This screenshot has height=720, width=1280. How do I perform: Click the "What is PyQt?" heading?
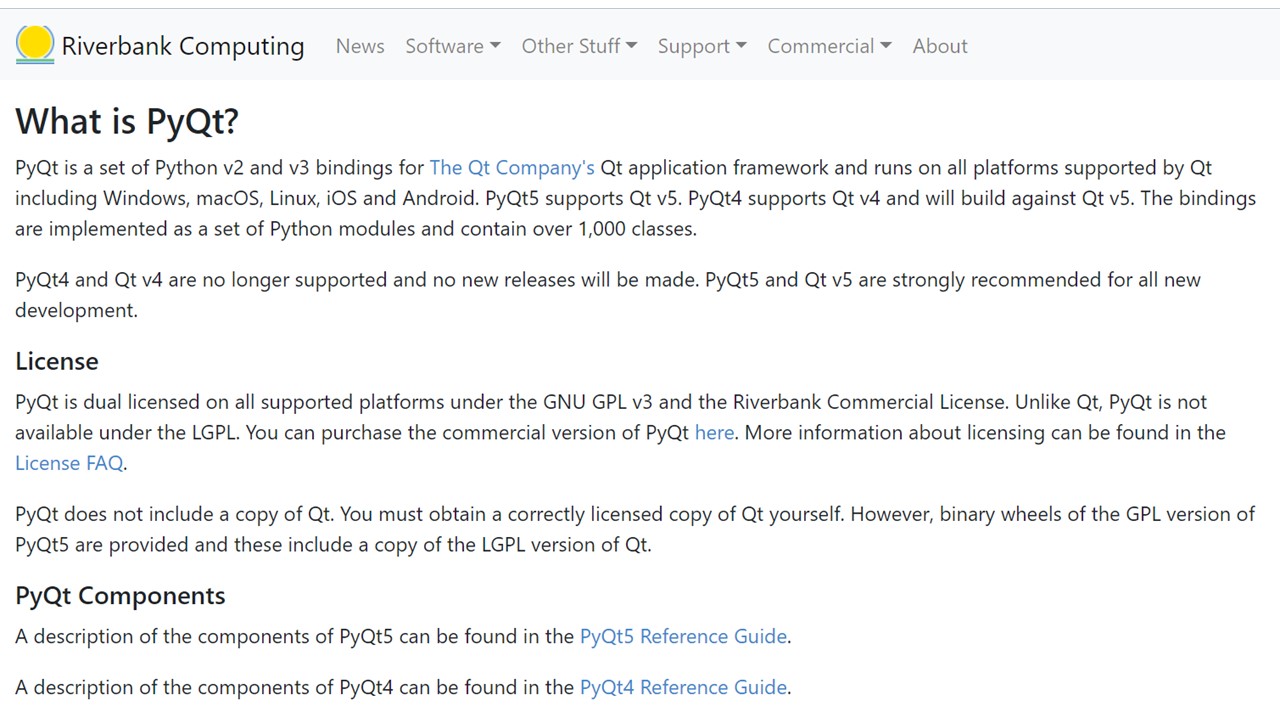127,121
